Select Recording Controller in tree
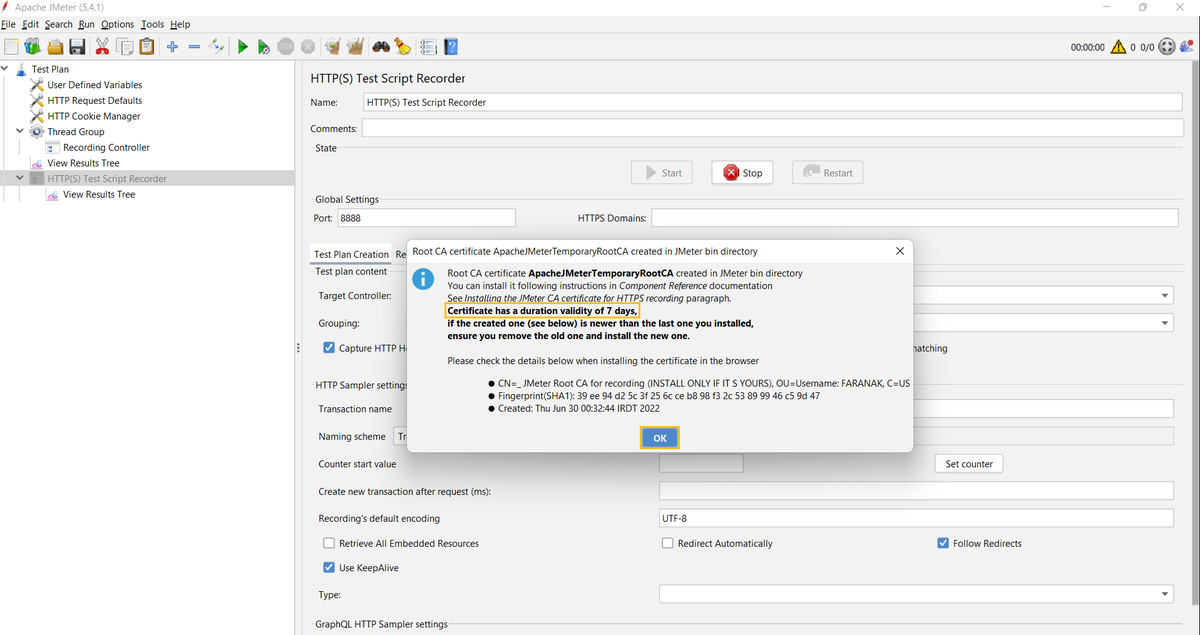 (x=106, y=147)
